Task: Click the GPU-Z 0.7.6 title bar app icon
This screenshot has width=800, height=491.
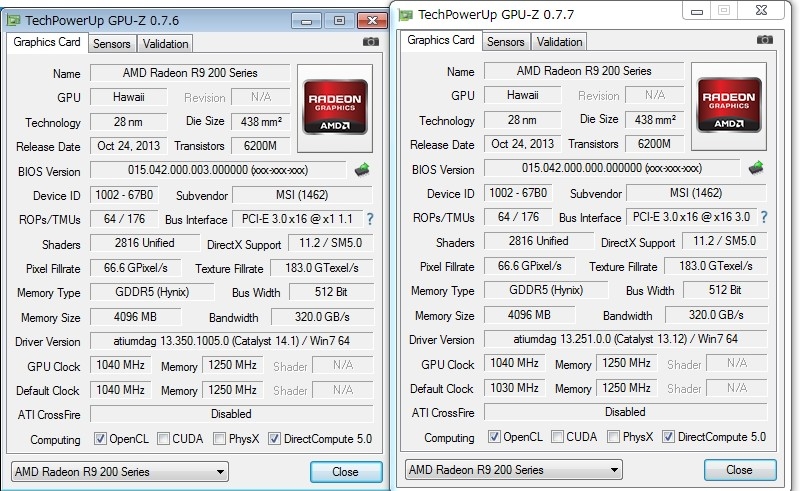Action: click(x=13, y=20)
